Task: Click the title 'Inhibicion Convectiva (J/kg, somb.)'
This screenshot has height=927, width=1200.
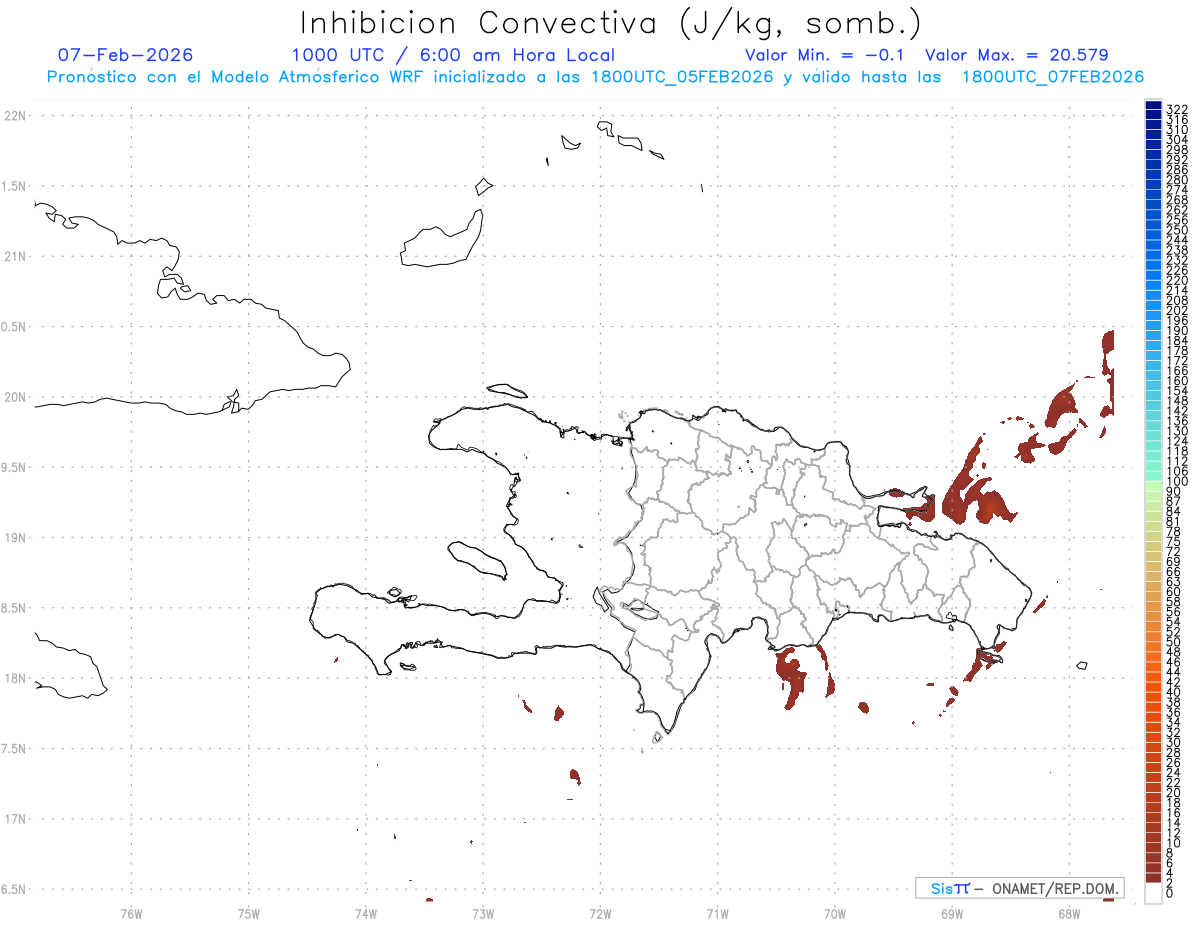Action: click(611, 24)
